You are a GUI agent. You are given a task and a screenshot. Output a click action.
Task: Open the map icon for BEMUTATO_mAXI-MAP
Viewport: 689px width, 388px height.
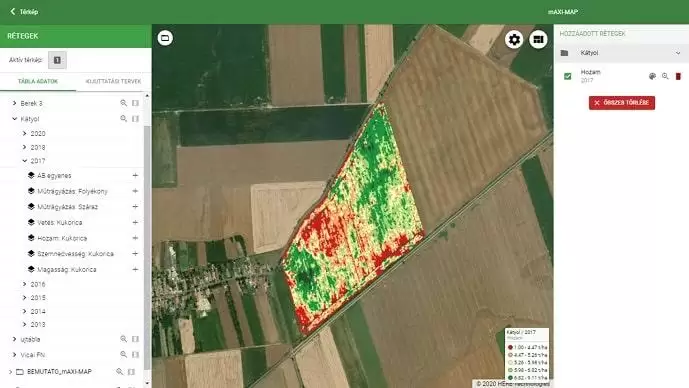[x=131, y=372]
